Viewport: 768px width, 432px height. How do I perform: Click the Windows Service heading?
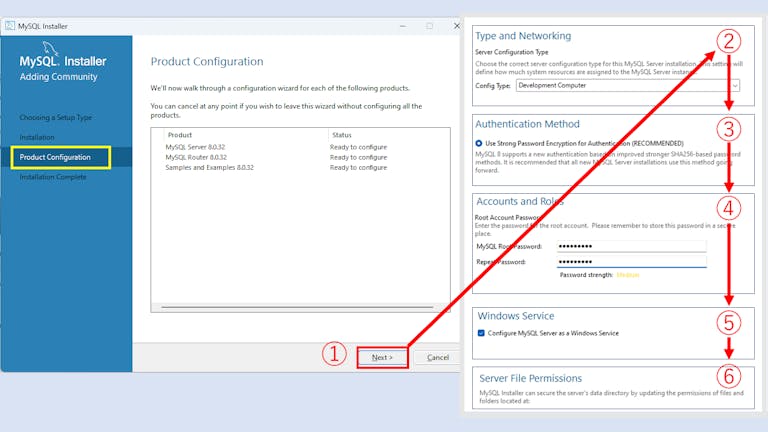click(x=516, y=316)
